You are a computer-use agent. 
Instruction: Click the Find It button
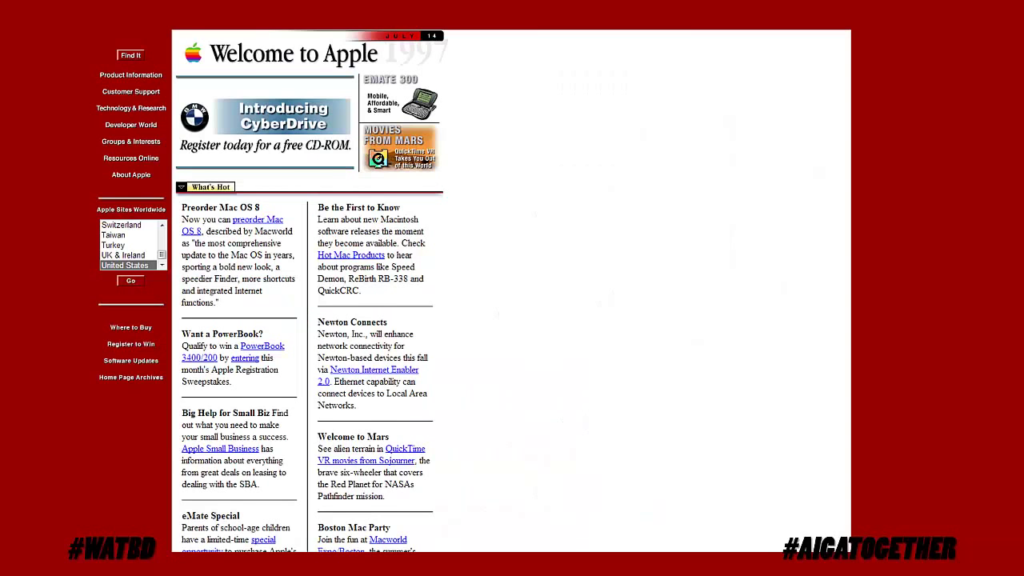tap(131, 56)
